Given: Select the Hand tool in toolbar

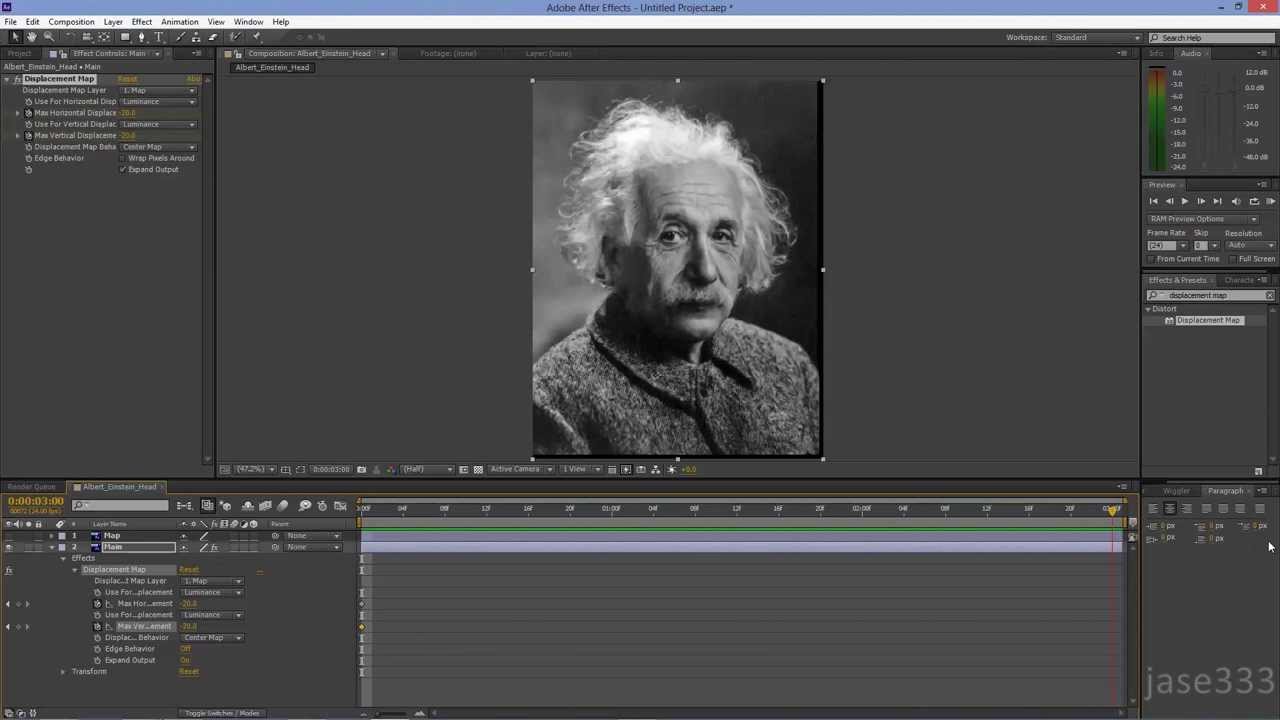Looking at the screenshot, I should click(31, 37).
